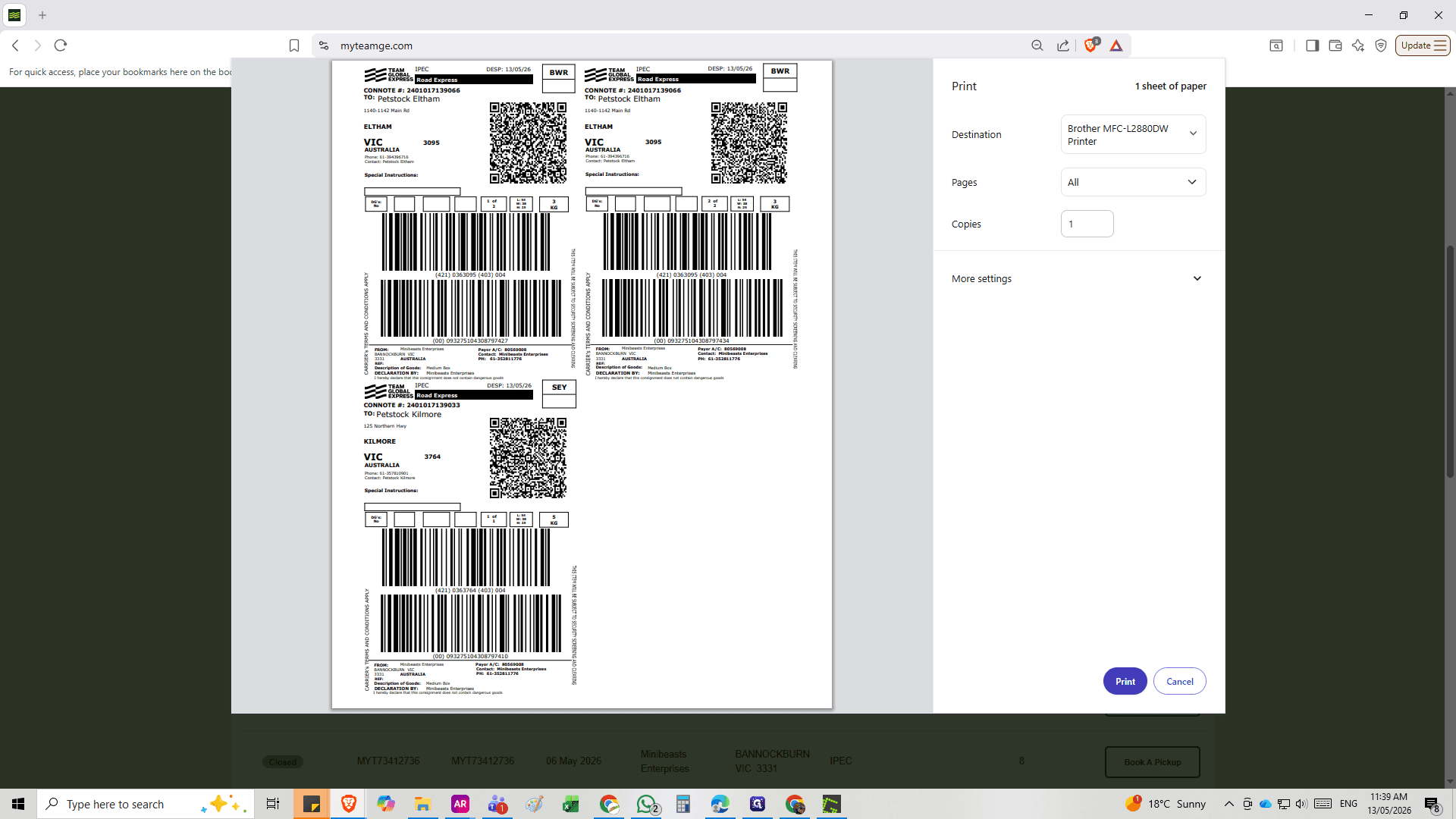Open the Brave Rewards triangle icon
This screenshot has width=1456, height=819.
click(1116, 45)
